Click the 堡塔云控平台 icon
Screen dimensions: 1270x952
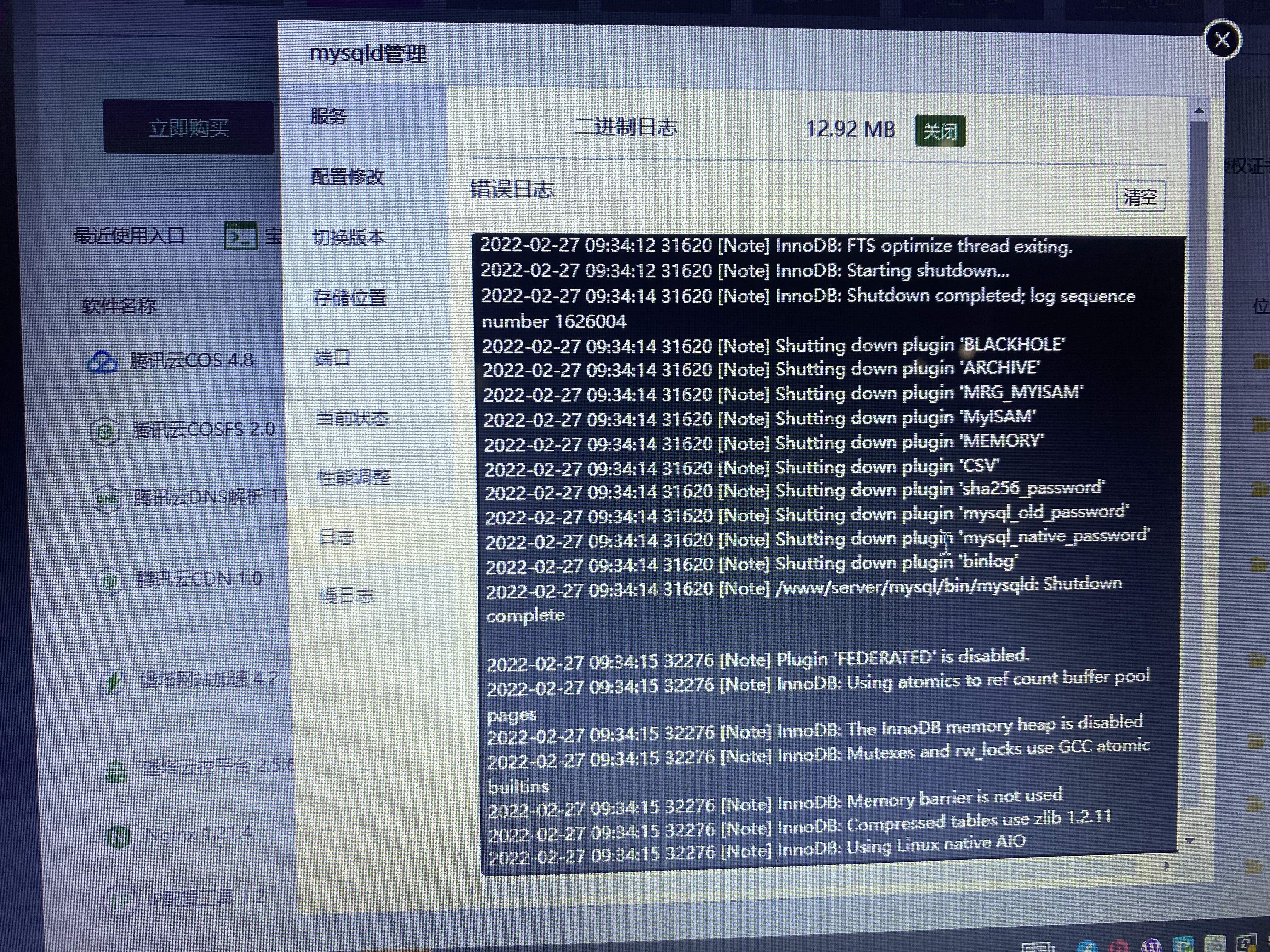click(116, 771)
